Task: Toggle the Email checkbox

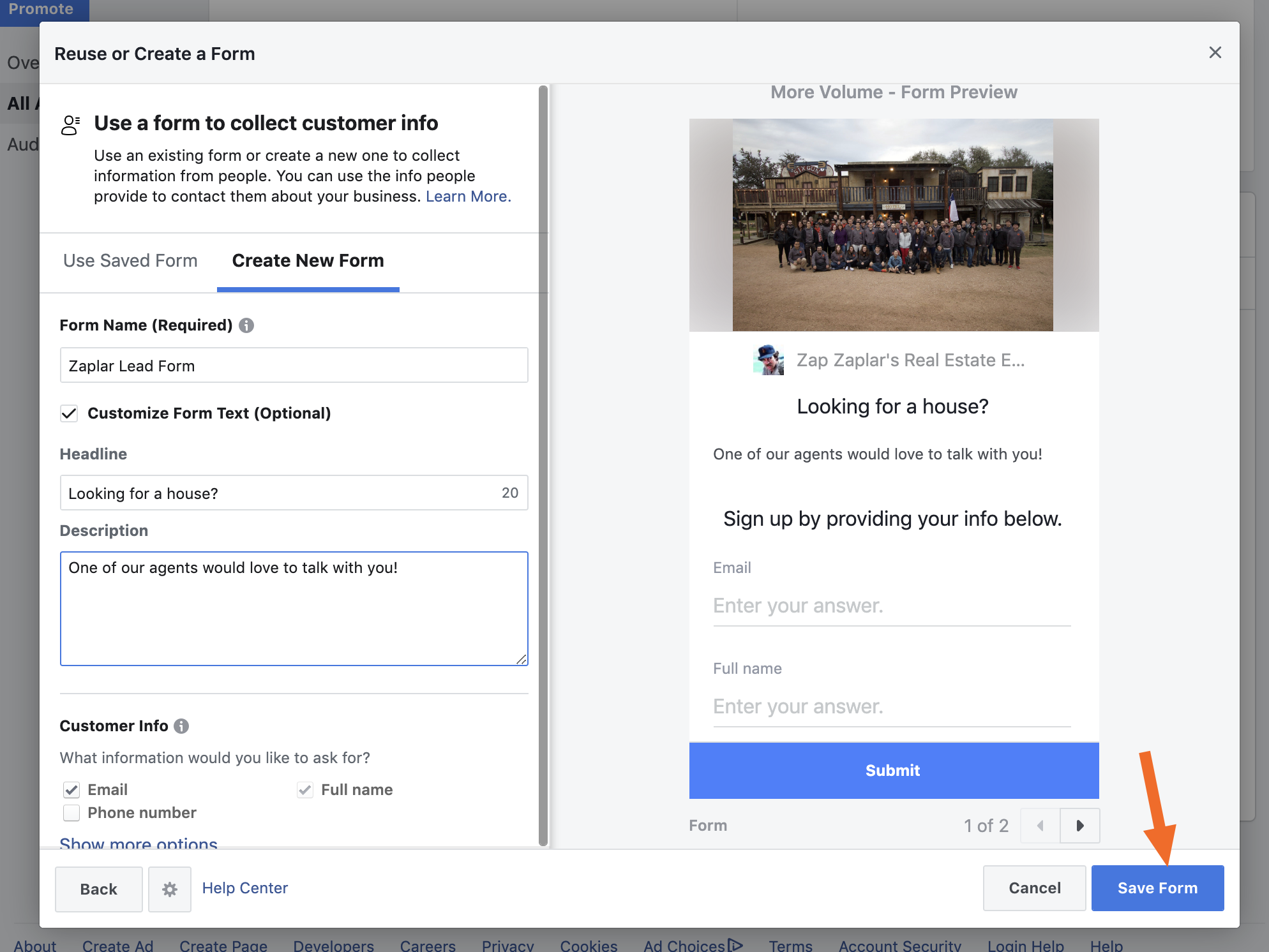Action: (x=71, y=790)
